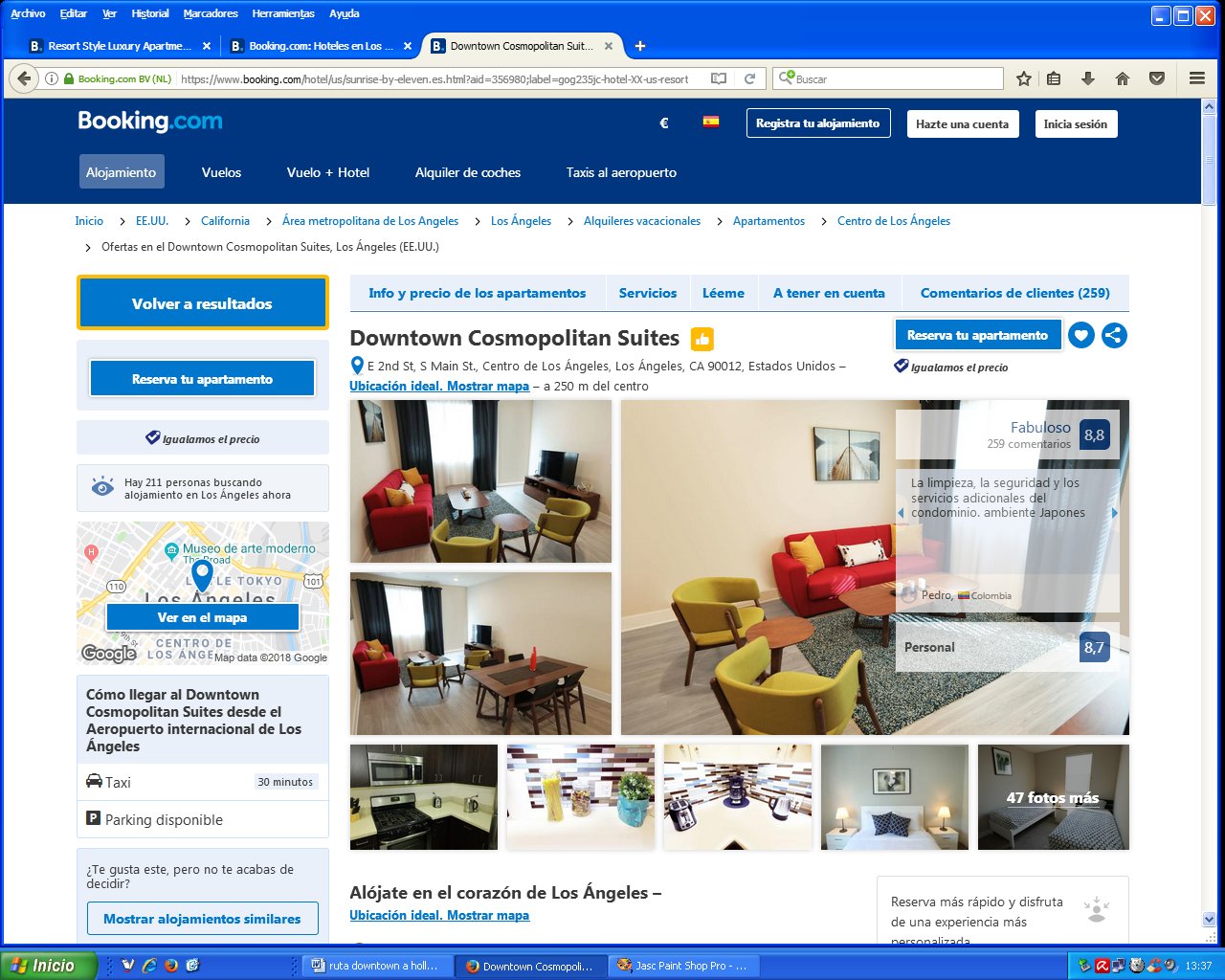Screen dimensions: 1225x980
Task: Open the Léeme section tab
Action: coord(724,293)
